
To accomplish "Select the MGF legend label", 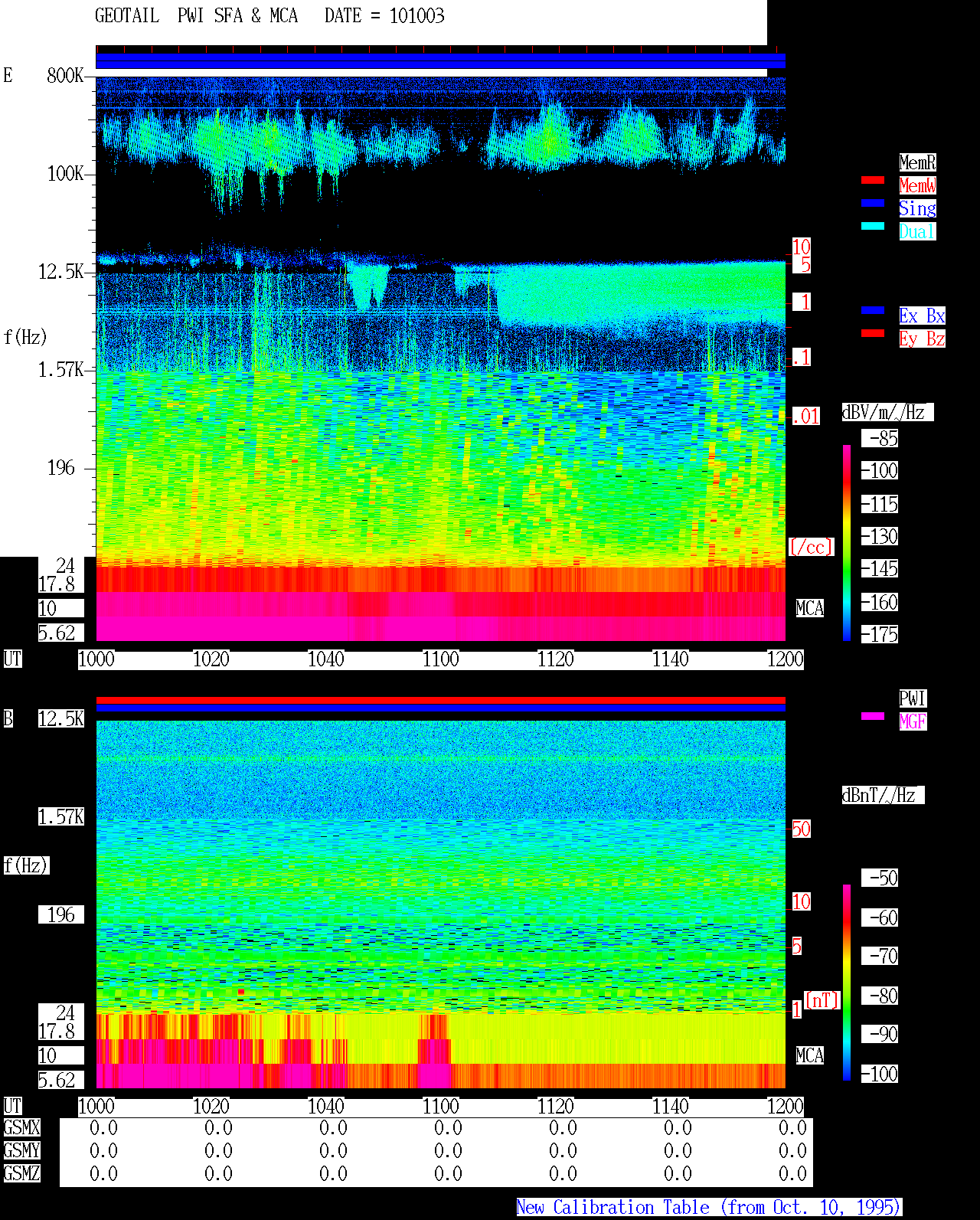I will point(913,721).
